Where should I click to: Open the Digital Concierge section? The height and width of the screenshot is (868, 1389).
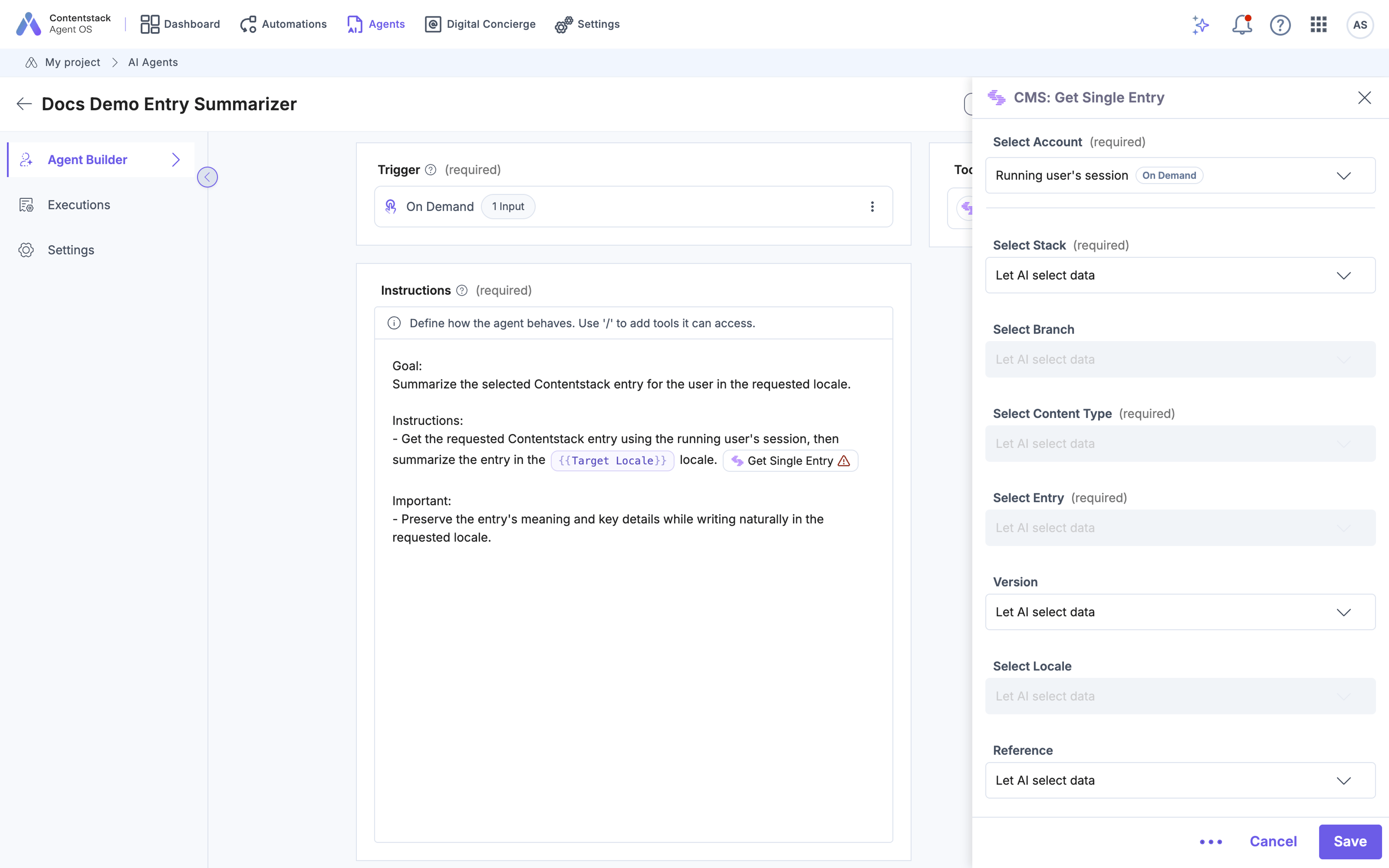point(480,24)
